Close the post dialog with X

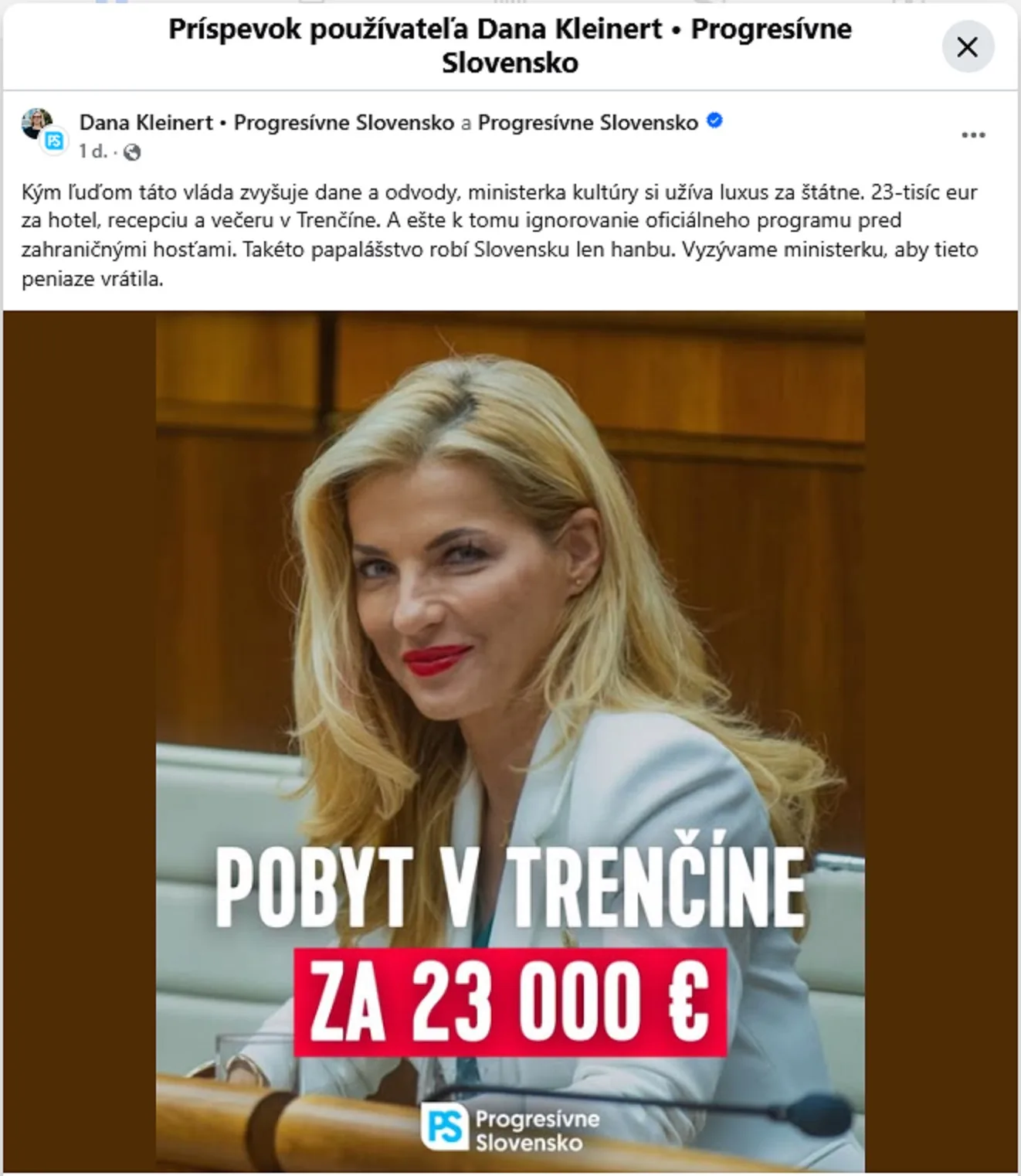pyautogui.click(x=967, y=47)
